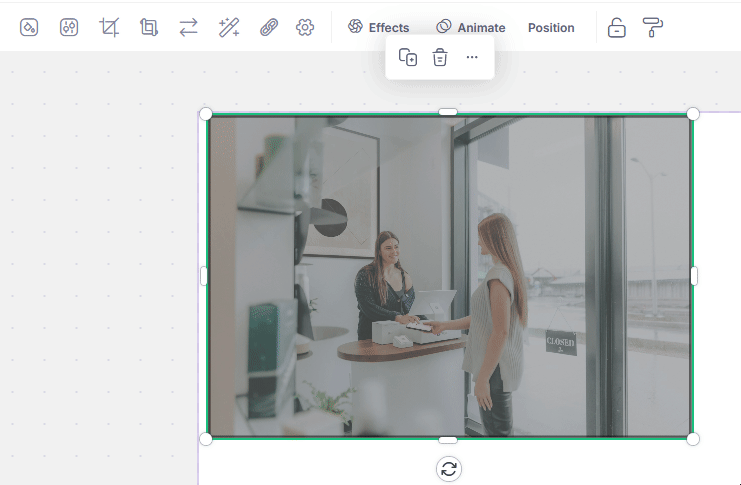Click the bottom-right corner resize handle

pyautogui.click(x=693, y=439)
